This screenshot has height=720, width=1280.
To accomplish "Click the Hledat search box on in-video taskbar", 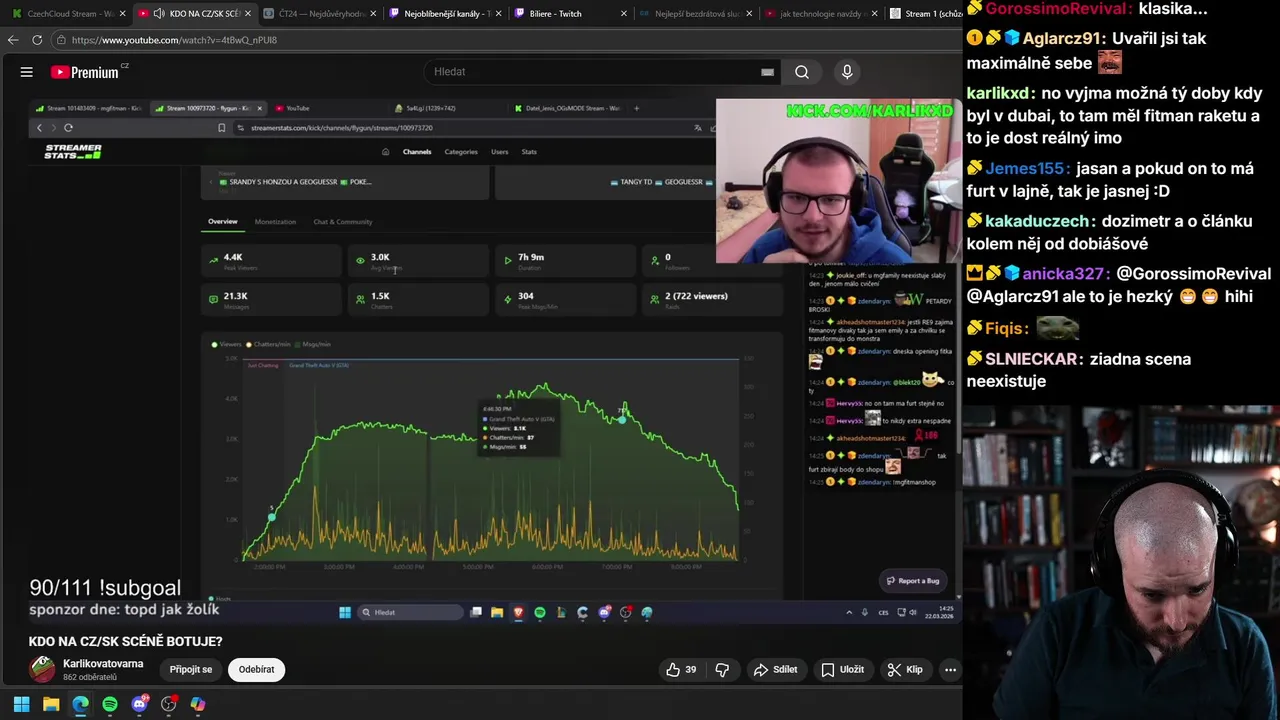I will [x=410, y=612].
